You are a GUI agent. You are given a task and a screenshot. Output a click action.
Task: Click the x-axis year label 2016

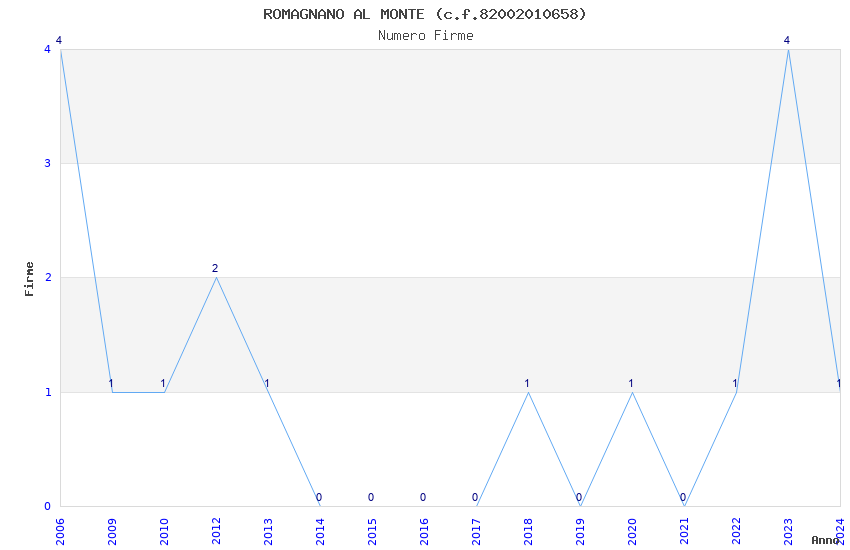pos(424,532)
